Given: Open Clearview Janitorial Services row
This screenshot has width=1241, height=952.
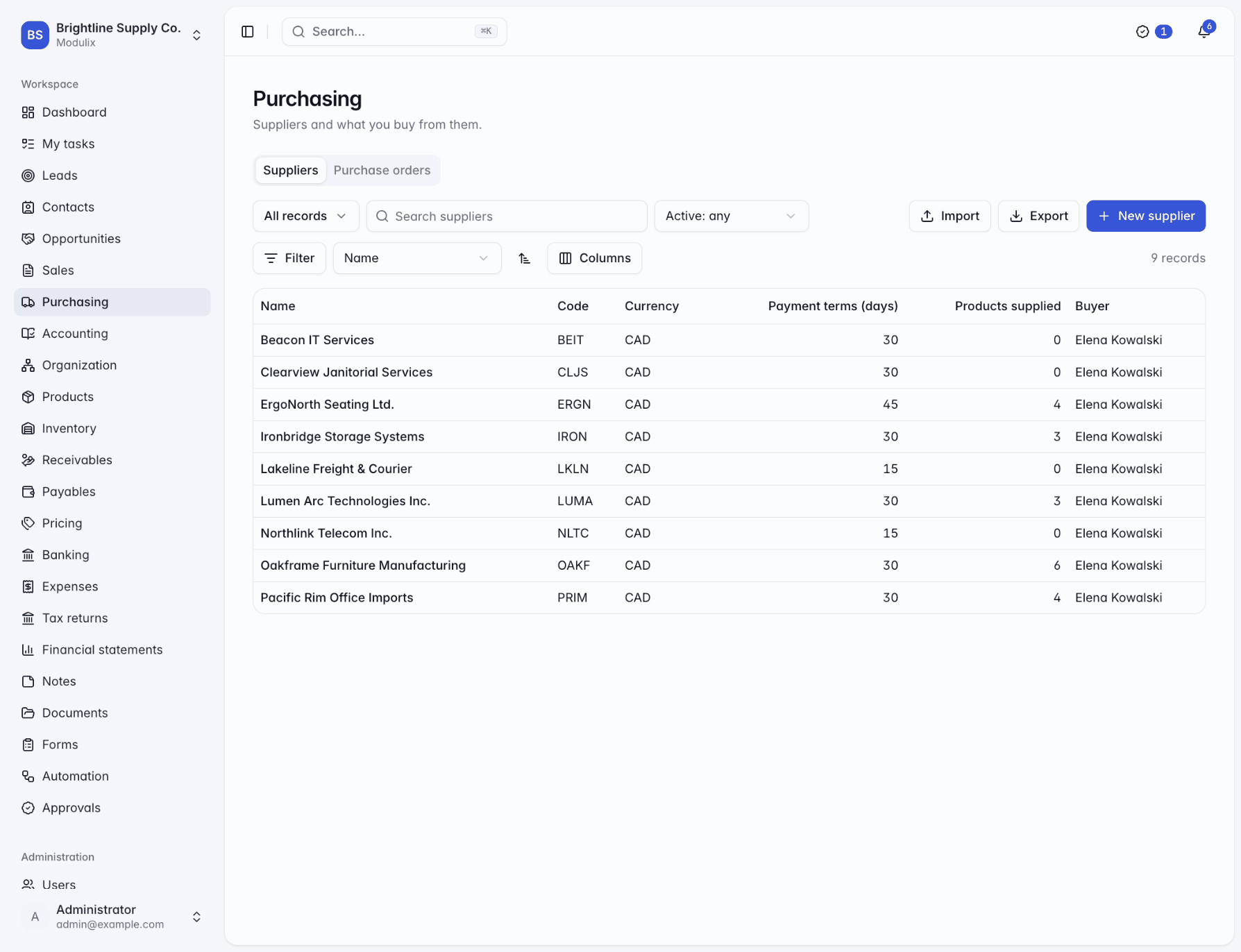Looking at the screenshot, I should pos(729,372).
